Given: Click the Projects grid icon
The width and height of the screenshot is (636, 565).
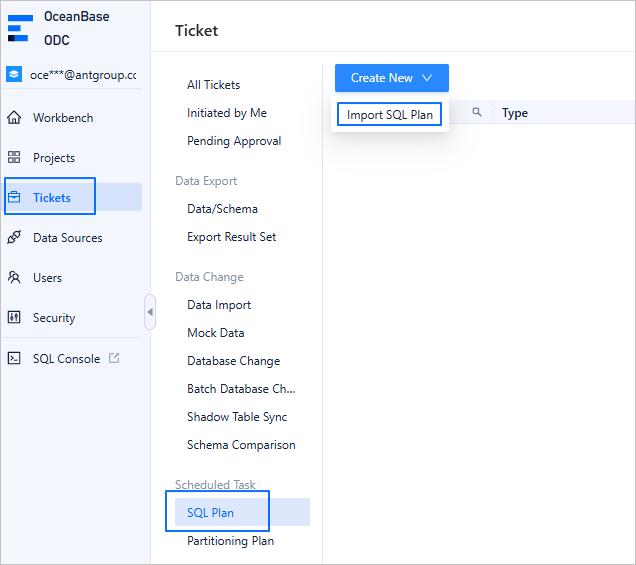Looking at the screenshot, I should point(14,158).
